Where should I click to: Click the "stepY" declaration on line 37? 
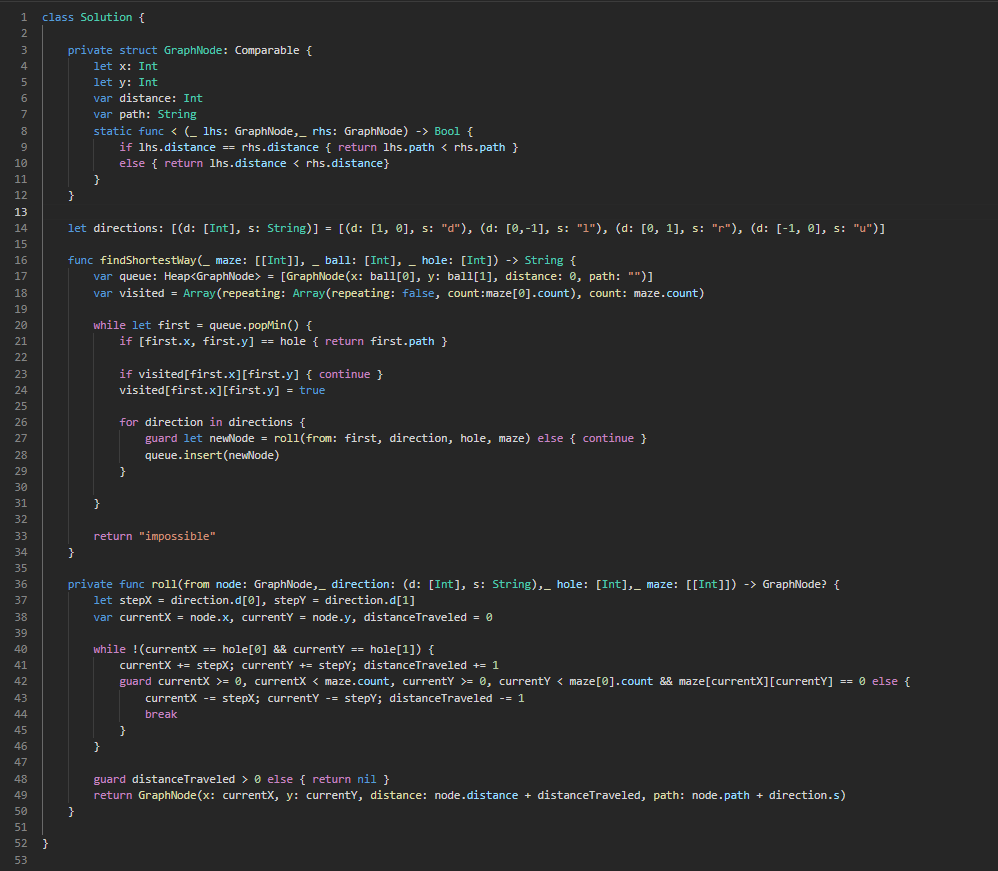pos(290,600)
